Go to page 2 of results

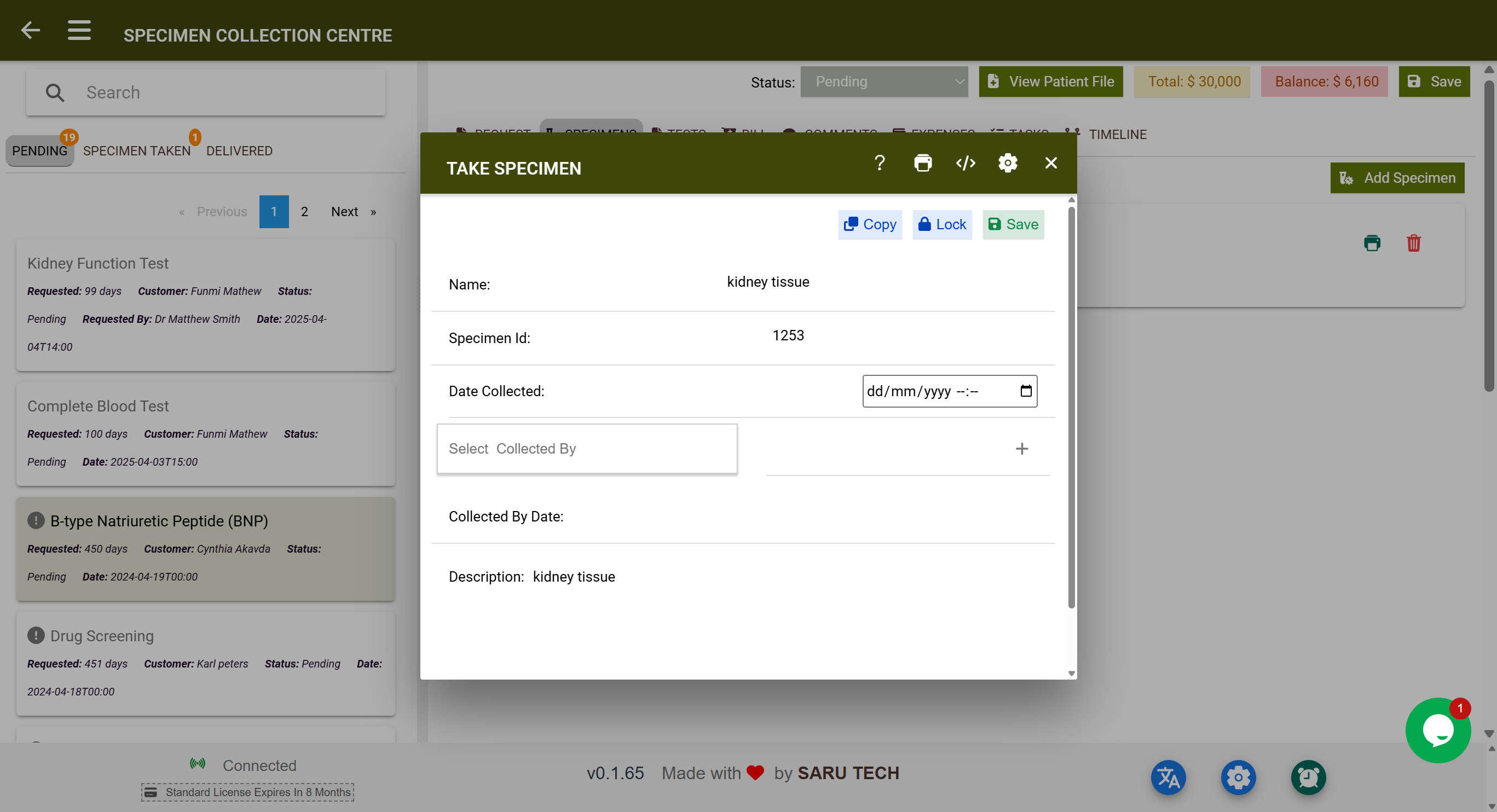point(304,212)
